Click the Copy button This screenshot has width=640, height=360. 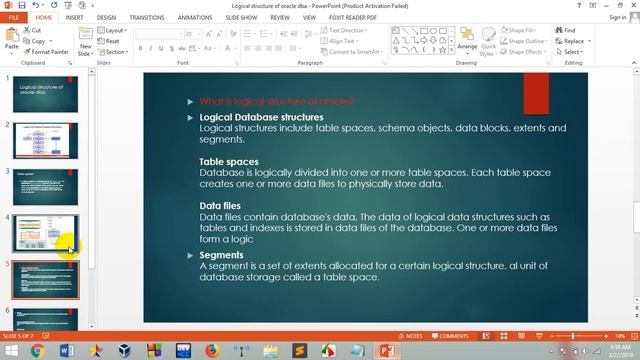coord(34,41)
